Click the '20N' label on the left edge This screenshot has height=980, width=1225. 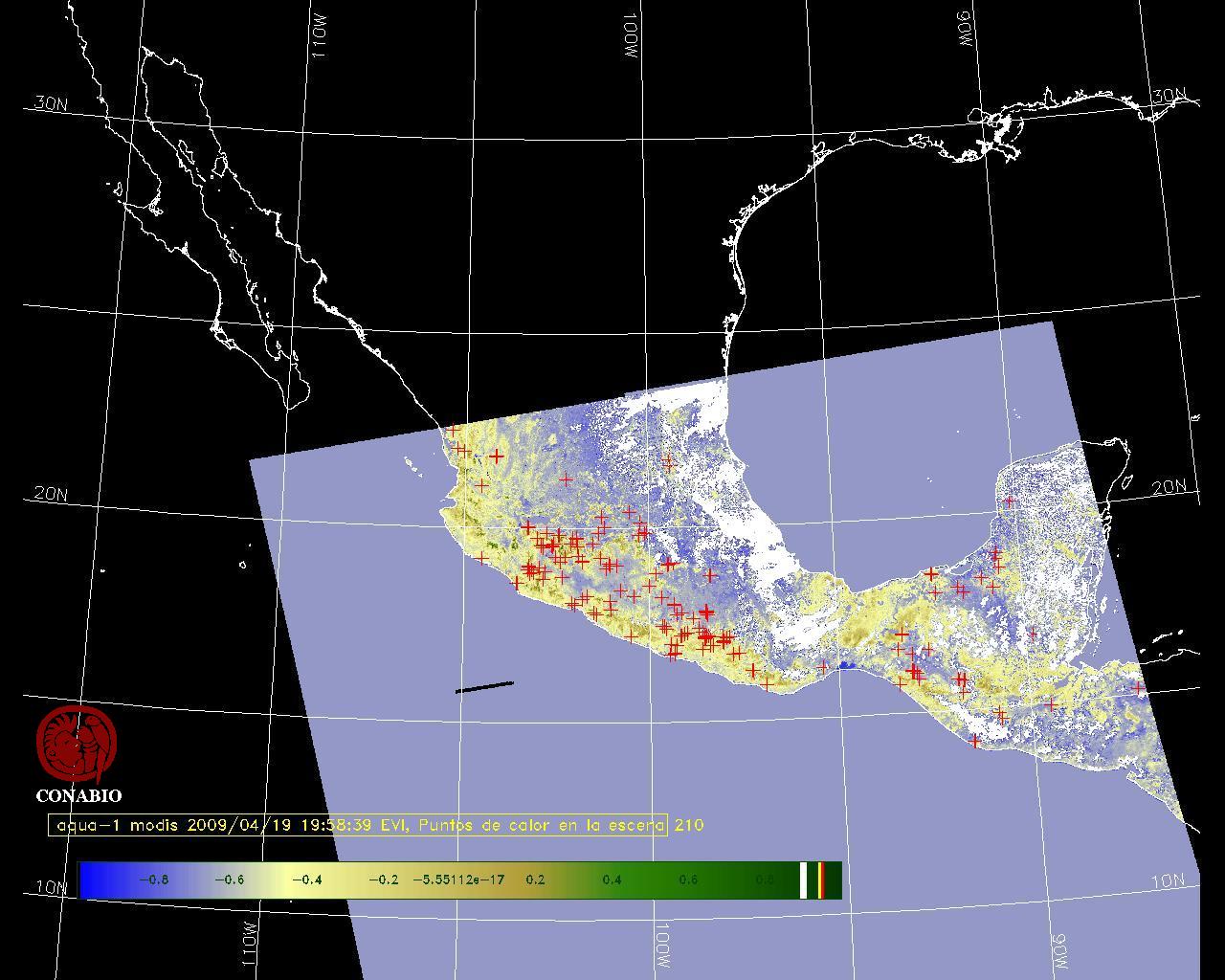click(51, 494)
